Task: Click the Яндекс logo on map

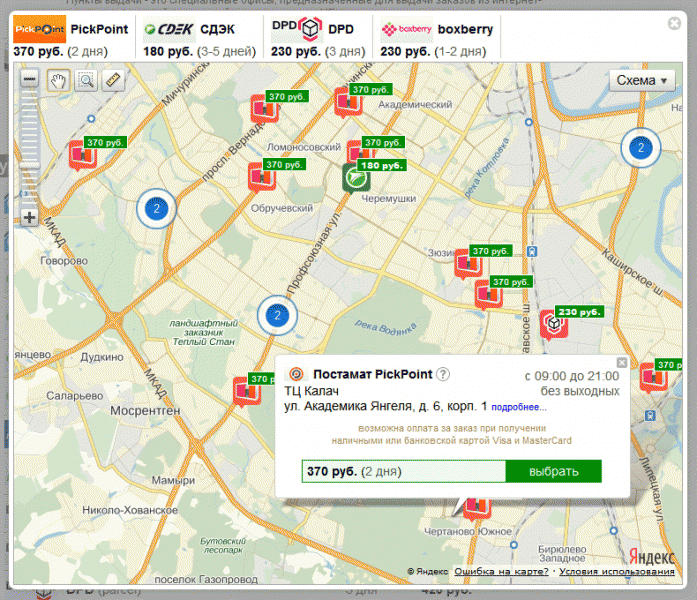Action: tap(651, 556)
